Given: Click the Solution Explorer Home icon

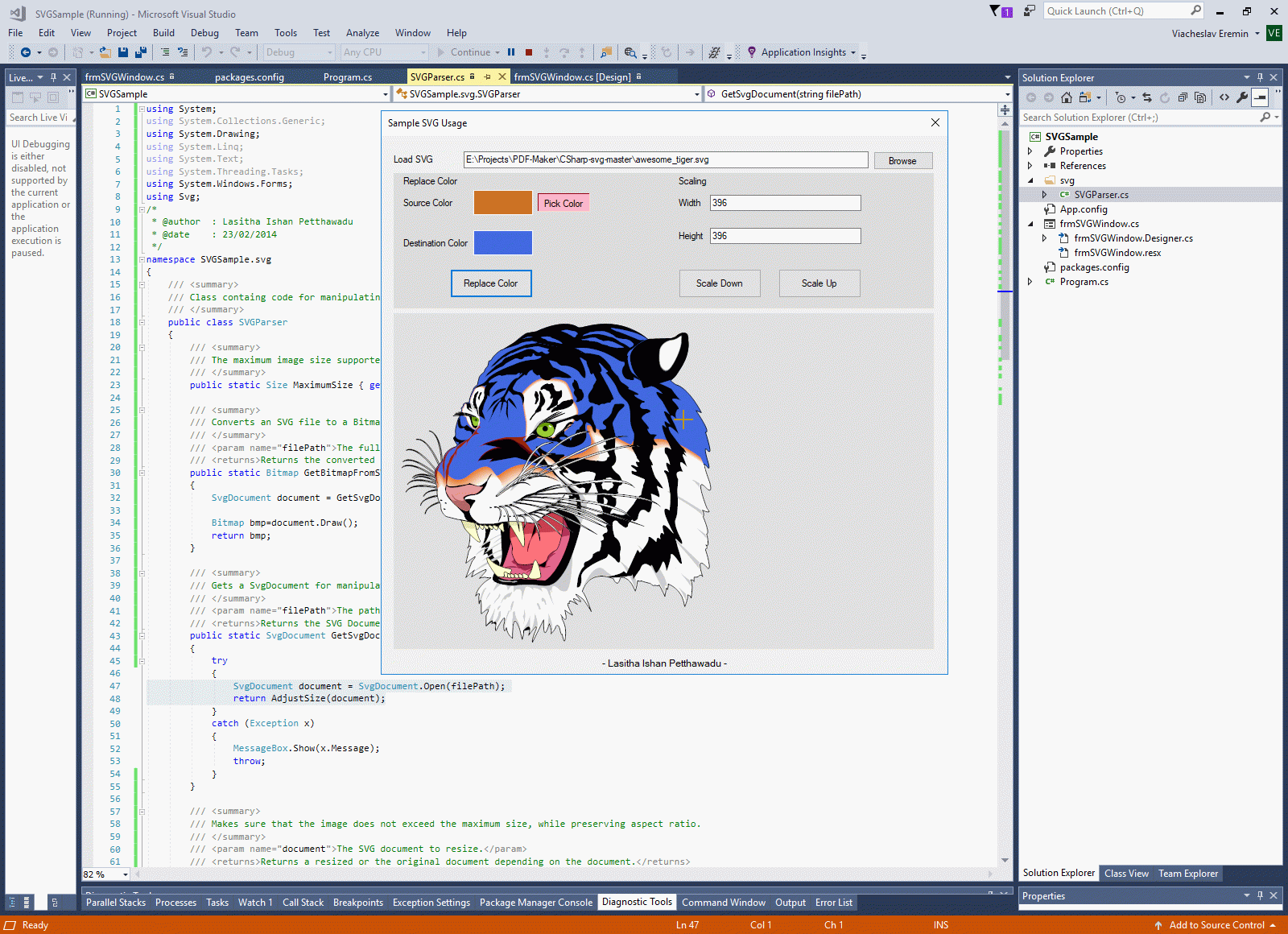Looking at the screenshot, I should pos(1067,97).
